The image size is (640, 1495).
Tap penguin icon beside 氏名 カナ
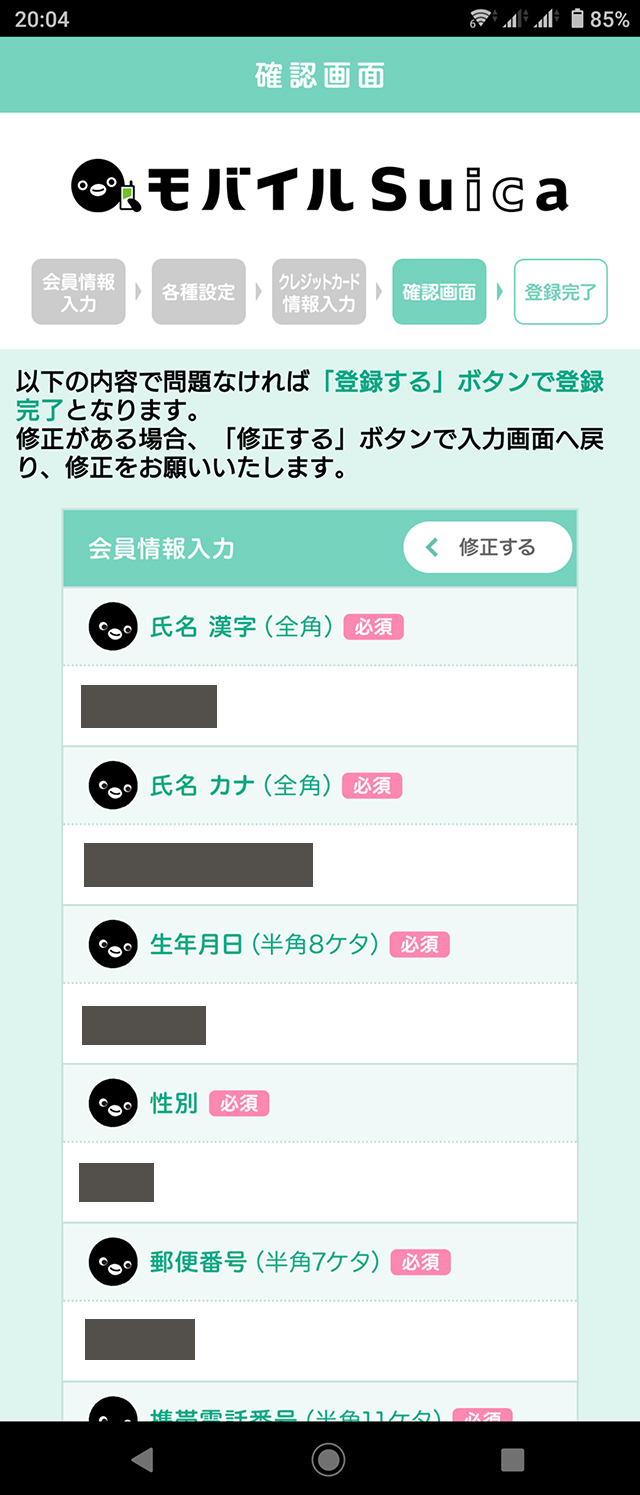point(113,786)
